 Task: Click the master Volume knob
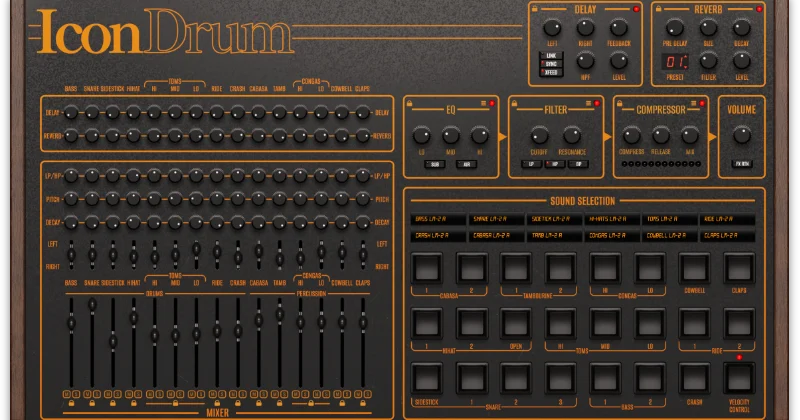742,135
